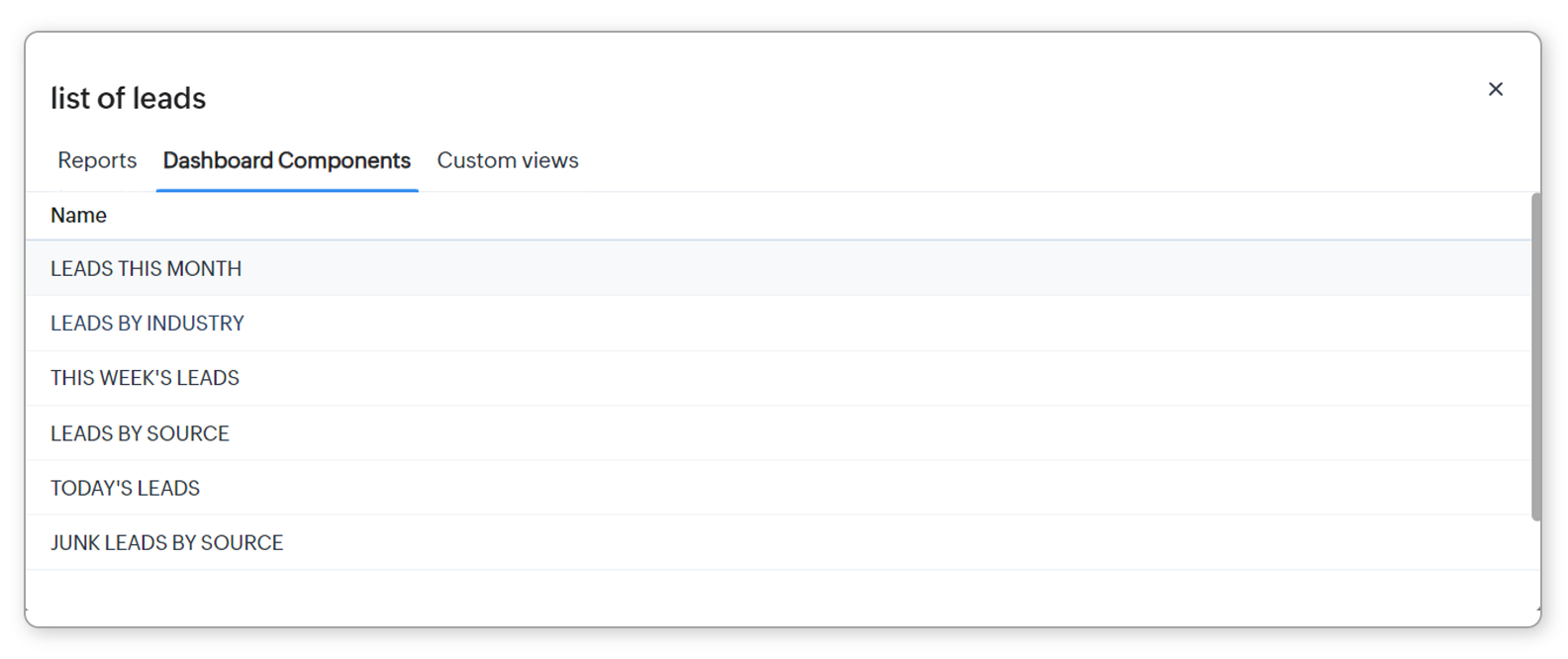Viewport: 1568px width, 659px height.
Task: Select the Dashboard Components tab
Action: (286, 160)
